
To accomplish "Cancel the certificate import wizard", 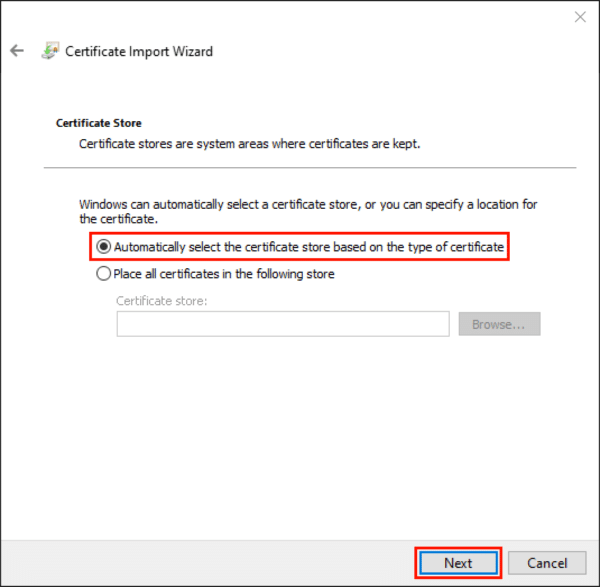I will 547,563.
